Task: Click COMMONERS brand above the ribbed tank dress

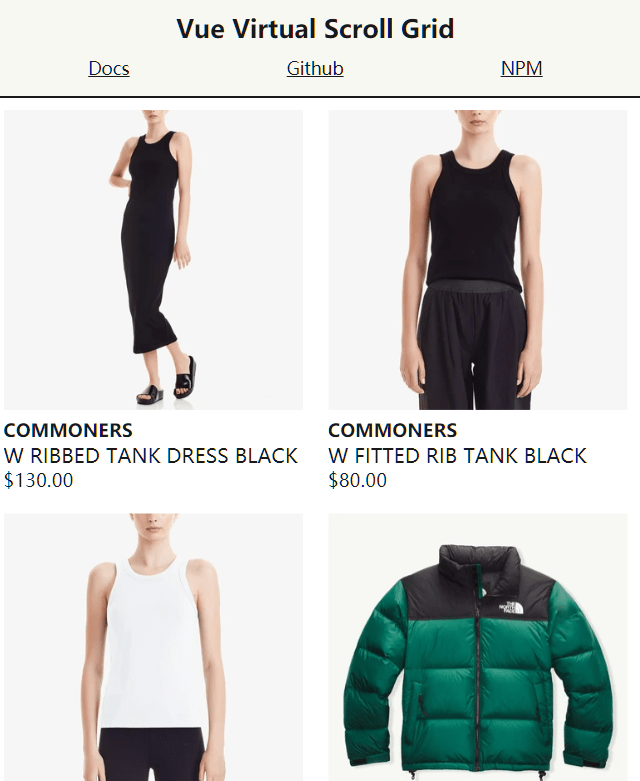Action: [68, 430]
